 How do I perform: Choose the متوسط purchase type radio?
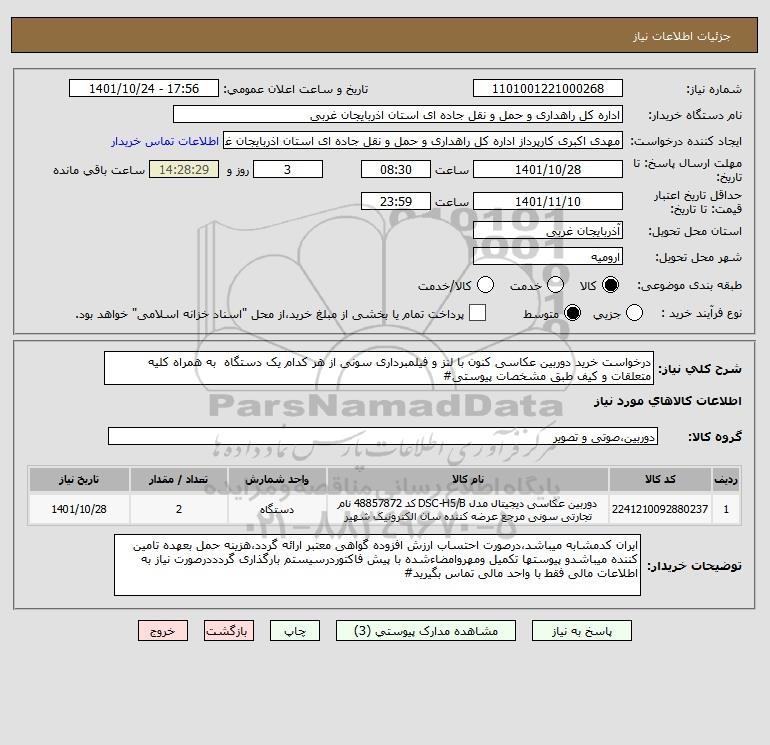click(x=572, y=313)
